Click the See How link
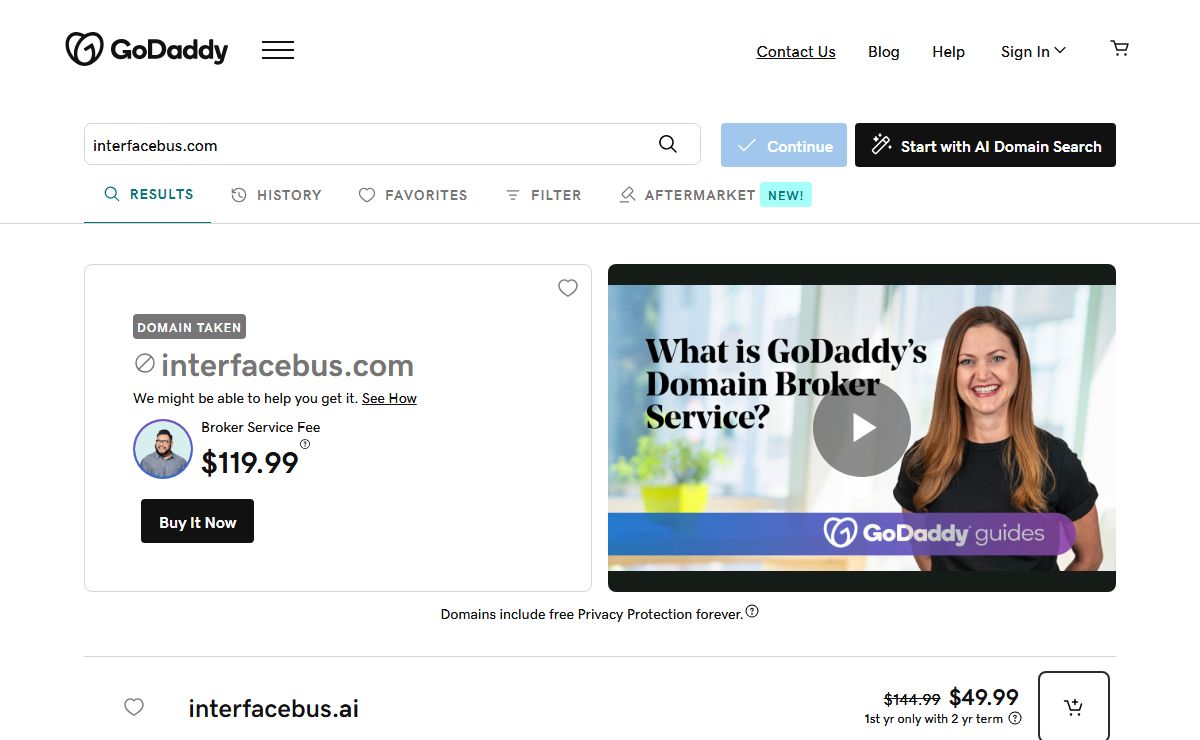This screenshot has height=740, width=1200. tap(389, 398)
